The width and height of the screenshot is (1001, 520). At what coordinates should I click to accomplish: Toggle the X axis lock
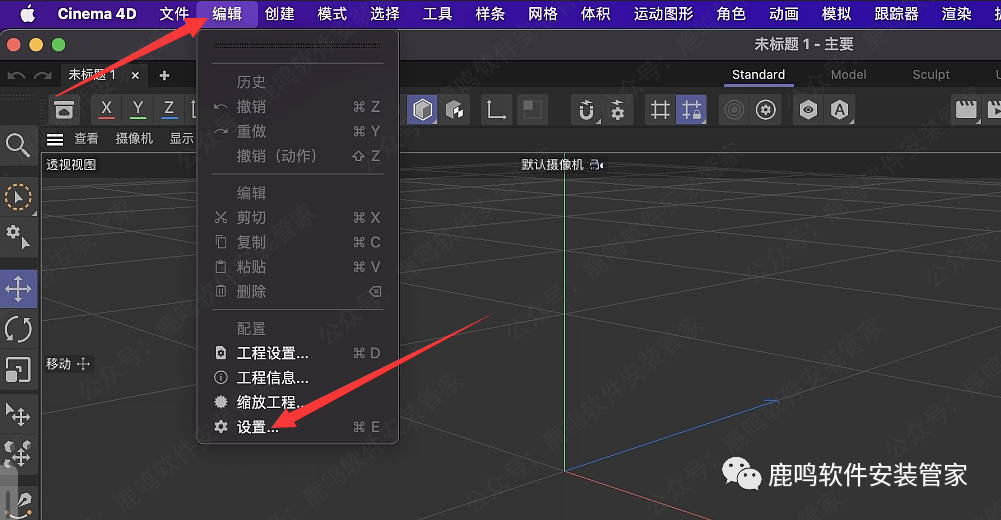(x=107, y=109)
